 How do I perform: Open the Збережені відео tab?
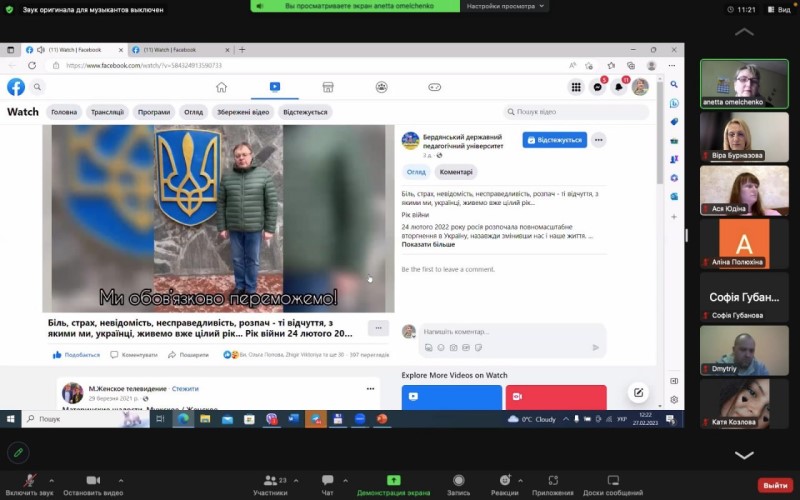click(243, 112)
